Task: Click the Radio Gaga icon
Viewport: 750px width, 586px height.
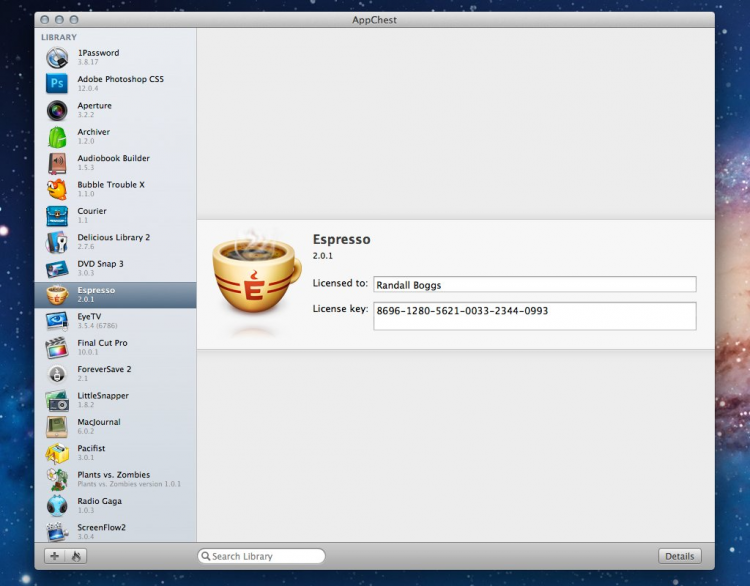Action: coord(57,506)
